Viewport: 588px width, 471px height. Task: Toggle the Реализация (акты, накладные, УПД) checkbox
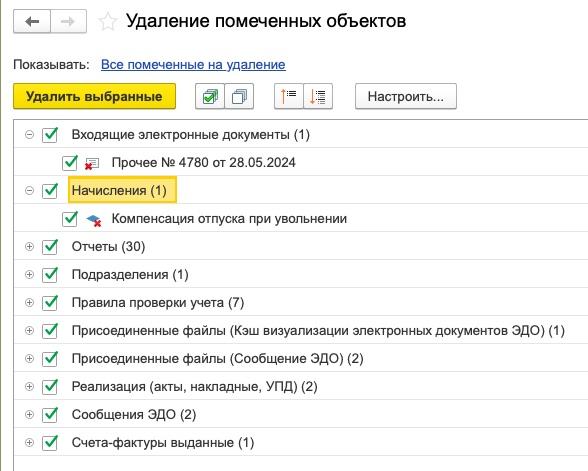50,387
